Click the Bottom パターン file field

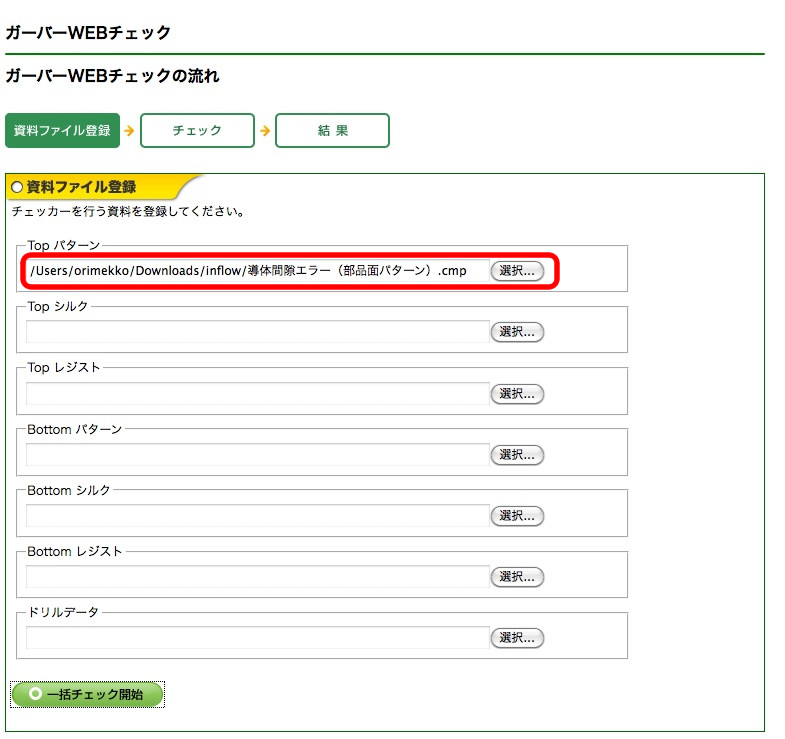[257, 455]
